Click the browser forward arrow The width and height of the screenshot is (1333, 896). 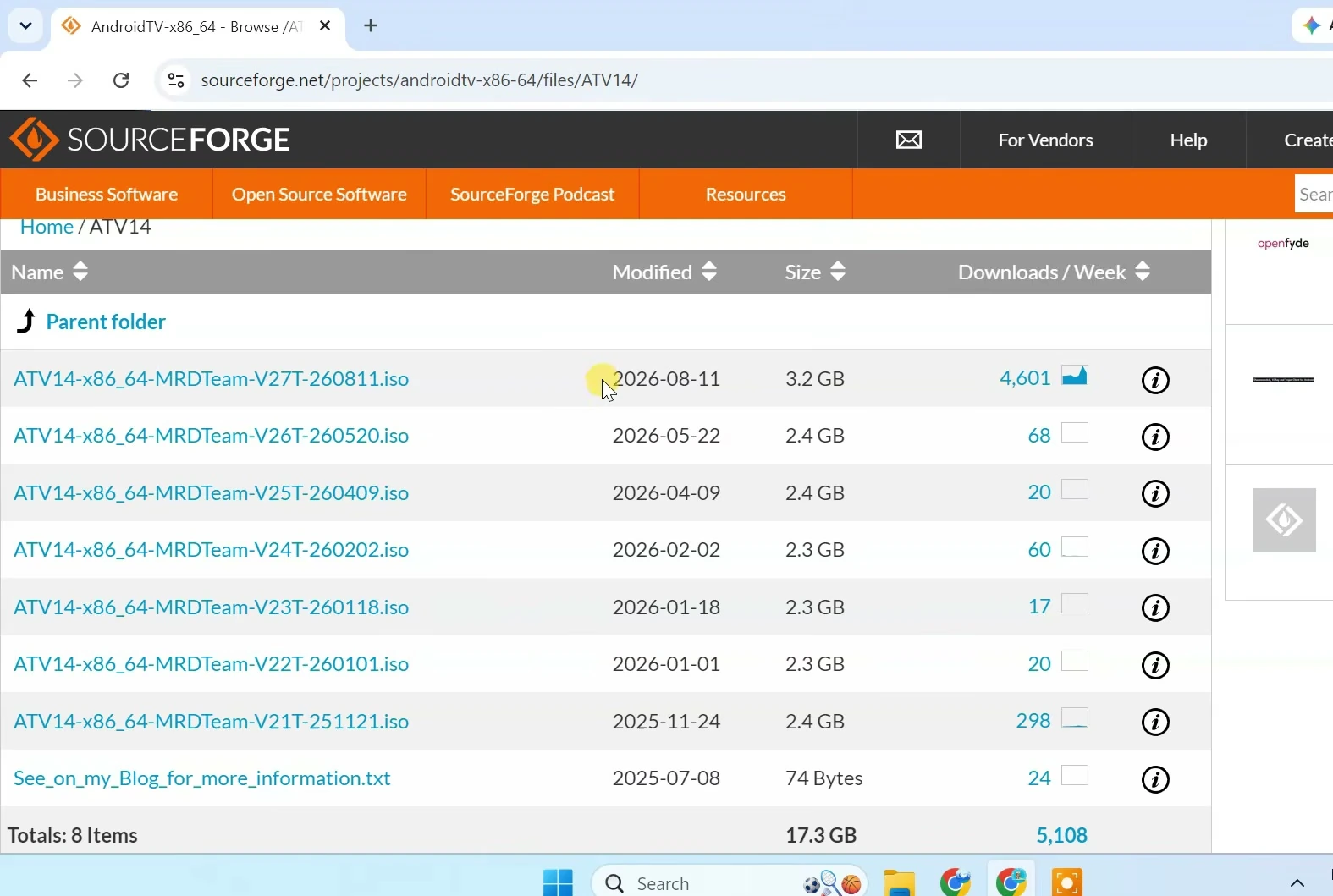(75, 80)
